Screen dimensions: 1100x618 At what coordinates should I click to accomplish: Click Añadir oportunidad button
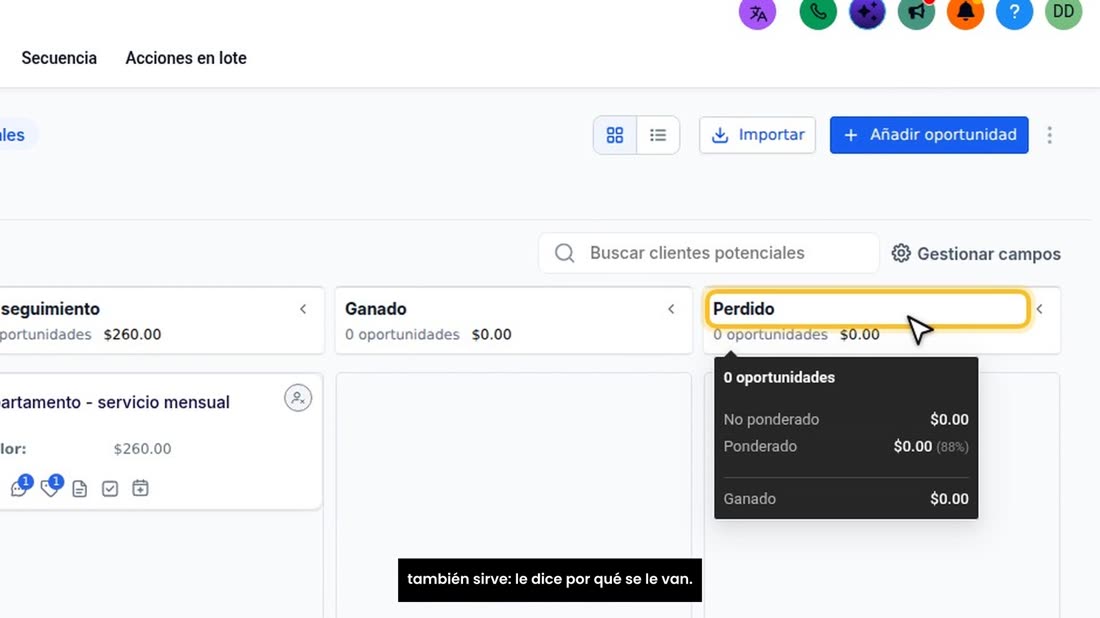[929, 135]
